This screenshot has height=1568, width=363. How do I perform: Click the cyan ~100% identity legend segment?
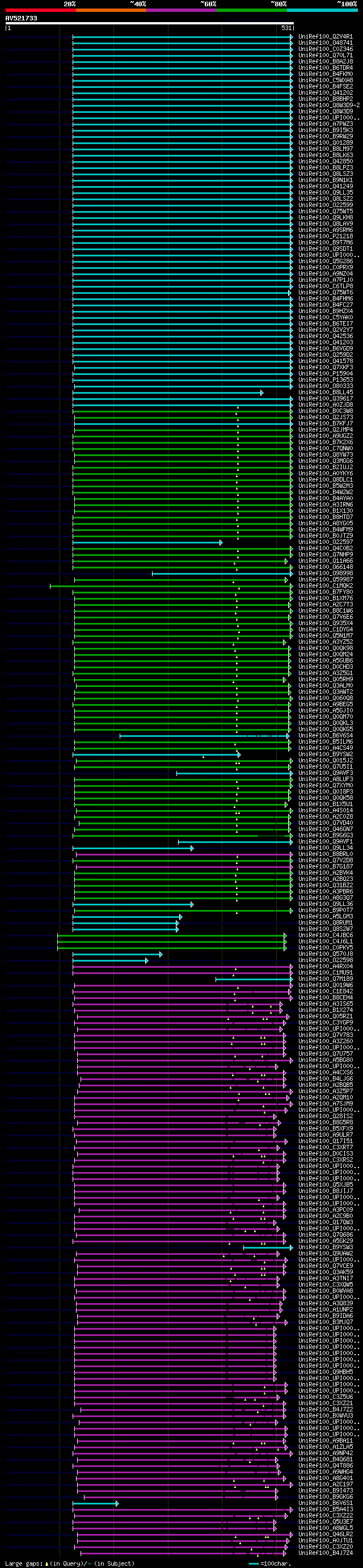[x=322, y=10]
